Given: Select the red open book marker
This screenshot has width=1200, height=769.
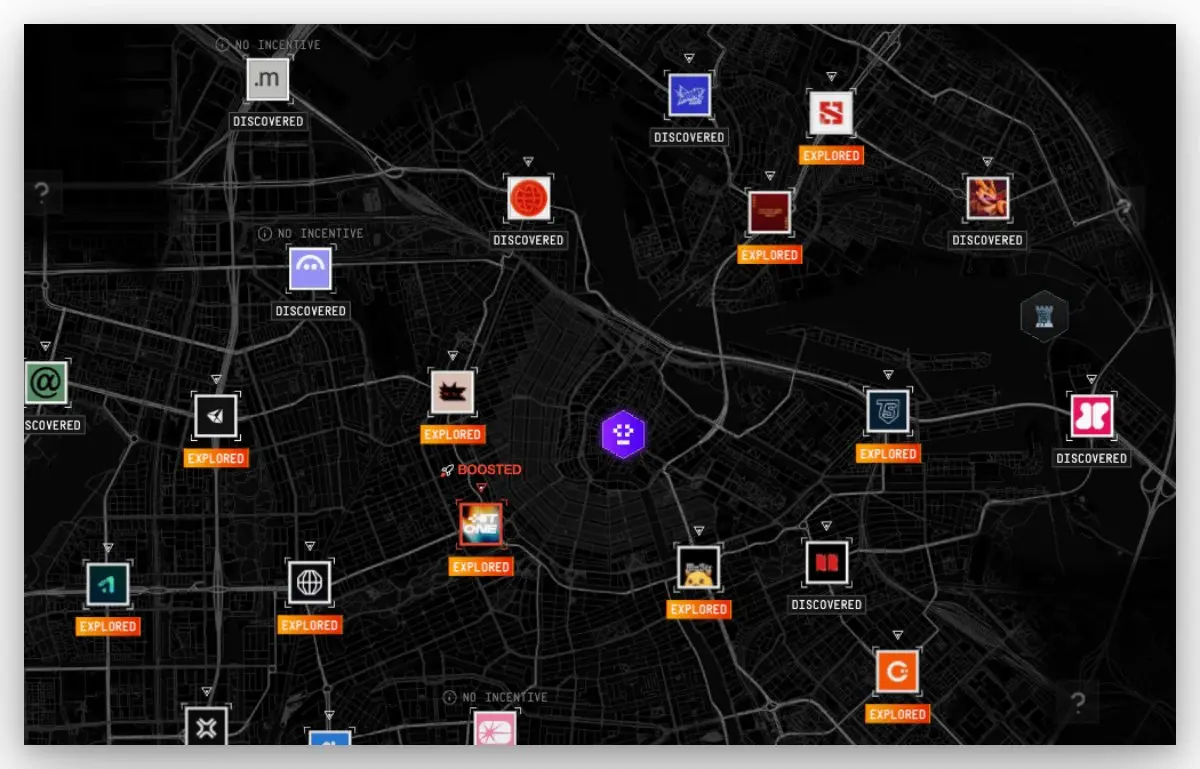Looking at the screenshot, I should 827,562.
